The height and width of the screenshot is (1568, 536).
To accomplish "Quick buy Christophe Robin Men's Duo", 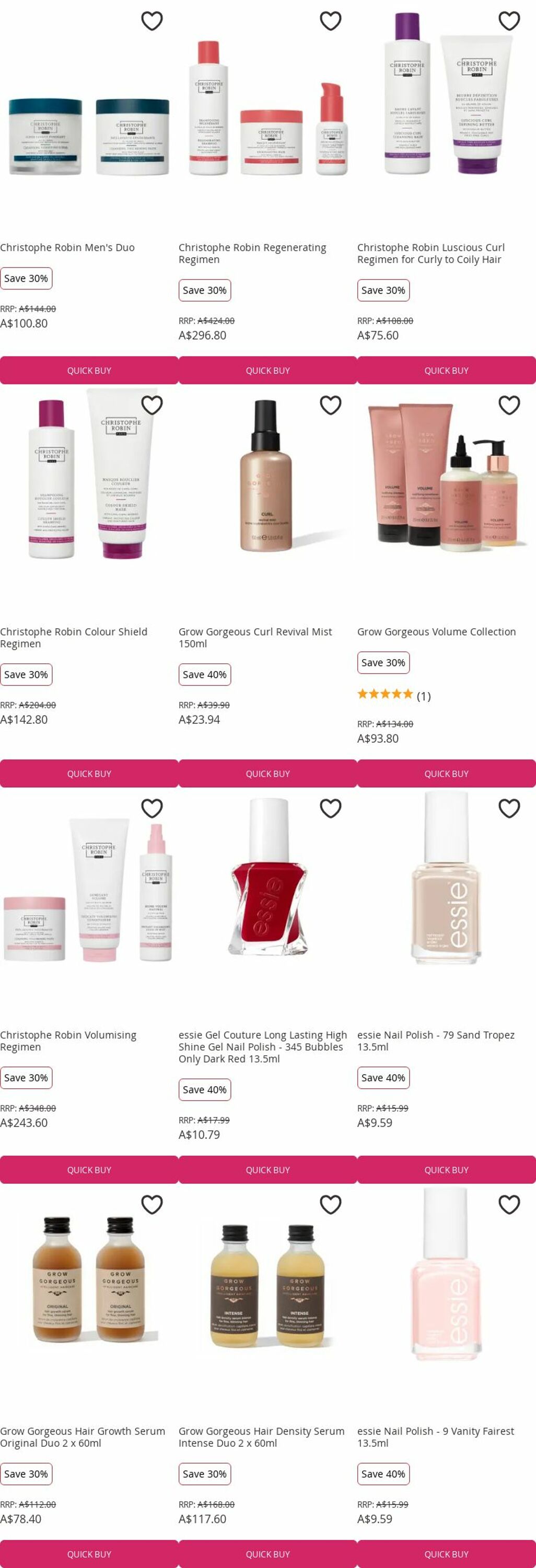I will coord(89,370).
